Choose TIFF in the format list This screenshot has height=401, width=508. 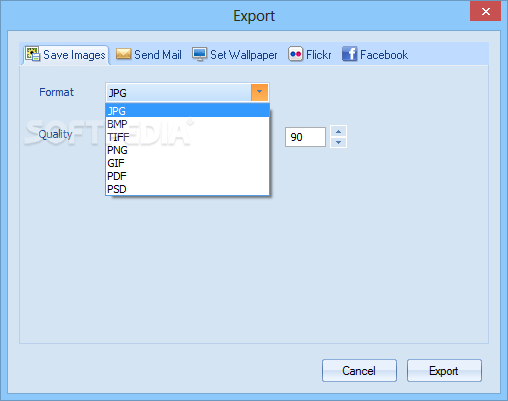click(x=187, y=137)
